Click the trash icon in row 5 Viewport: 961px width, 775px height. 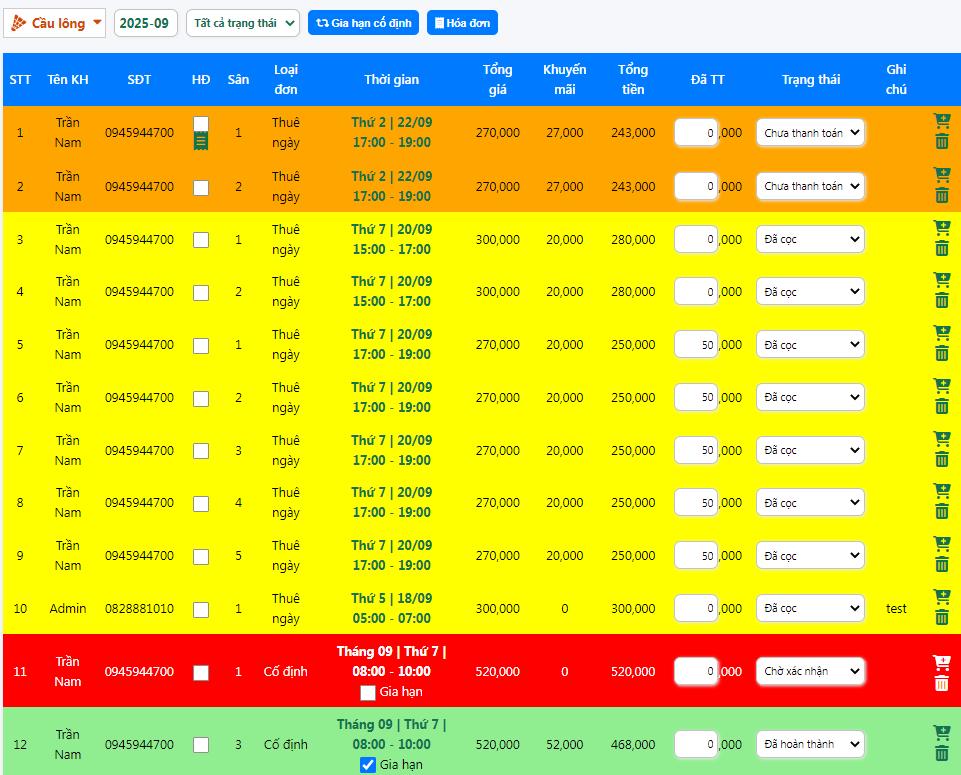pyautogui.click(x=941, y=354)
